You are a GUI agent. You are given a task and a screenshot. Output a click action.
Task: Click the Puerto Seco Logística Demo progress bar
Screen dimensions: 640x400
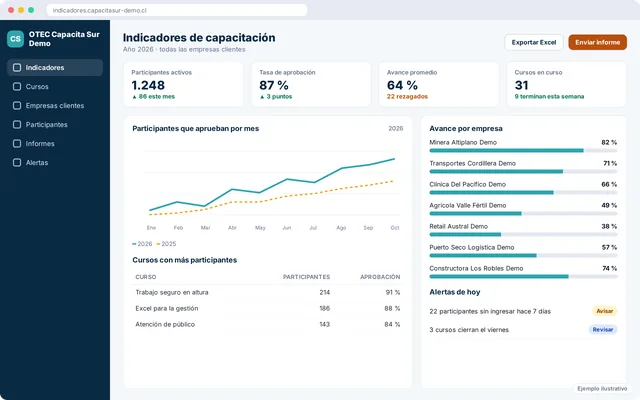tap(523, 256)
